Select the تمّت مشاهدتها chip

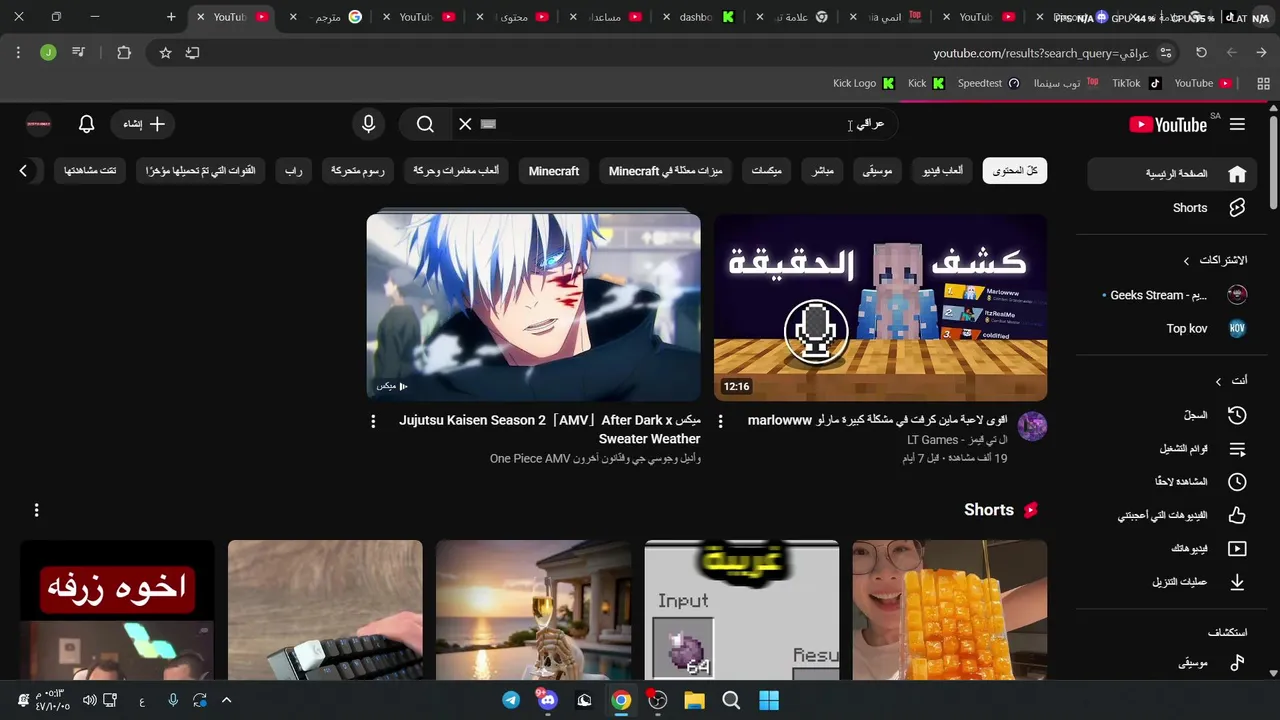[90, 171]
